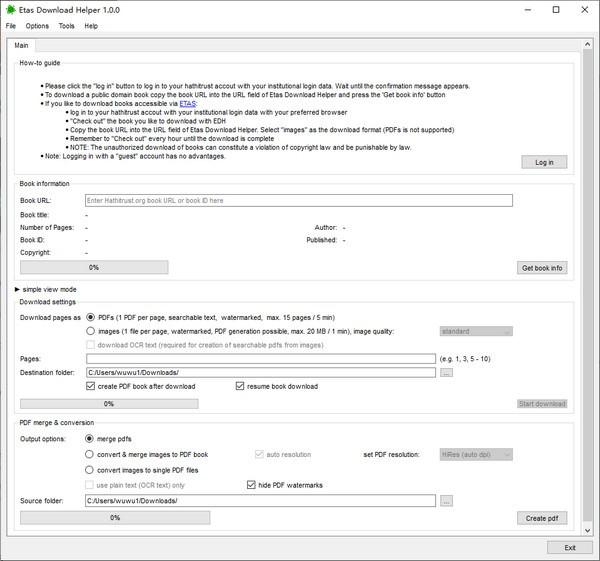This screenshot has width=600, height=561.
Task: Toggle create PDF book after download
Action: [90, 386]
